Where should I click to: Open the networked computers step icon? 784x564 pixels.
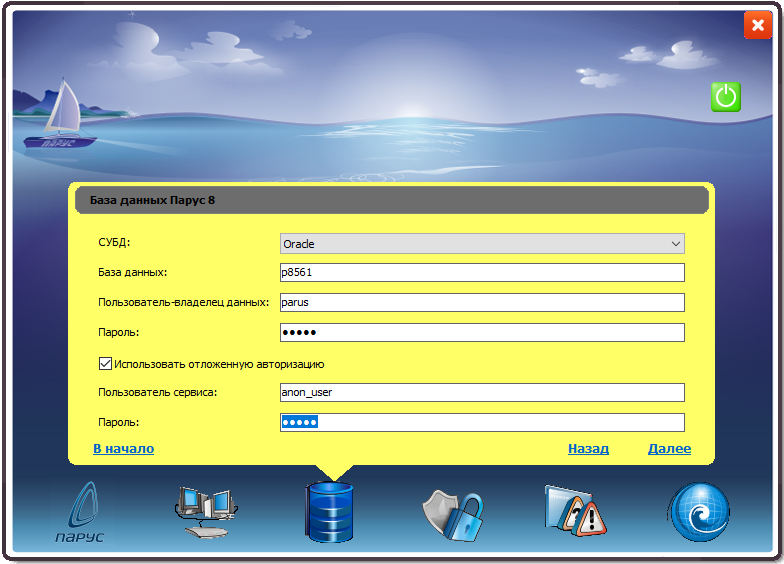click(206, 512)
